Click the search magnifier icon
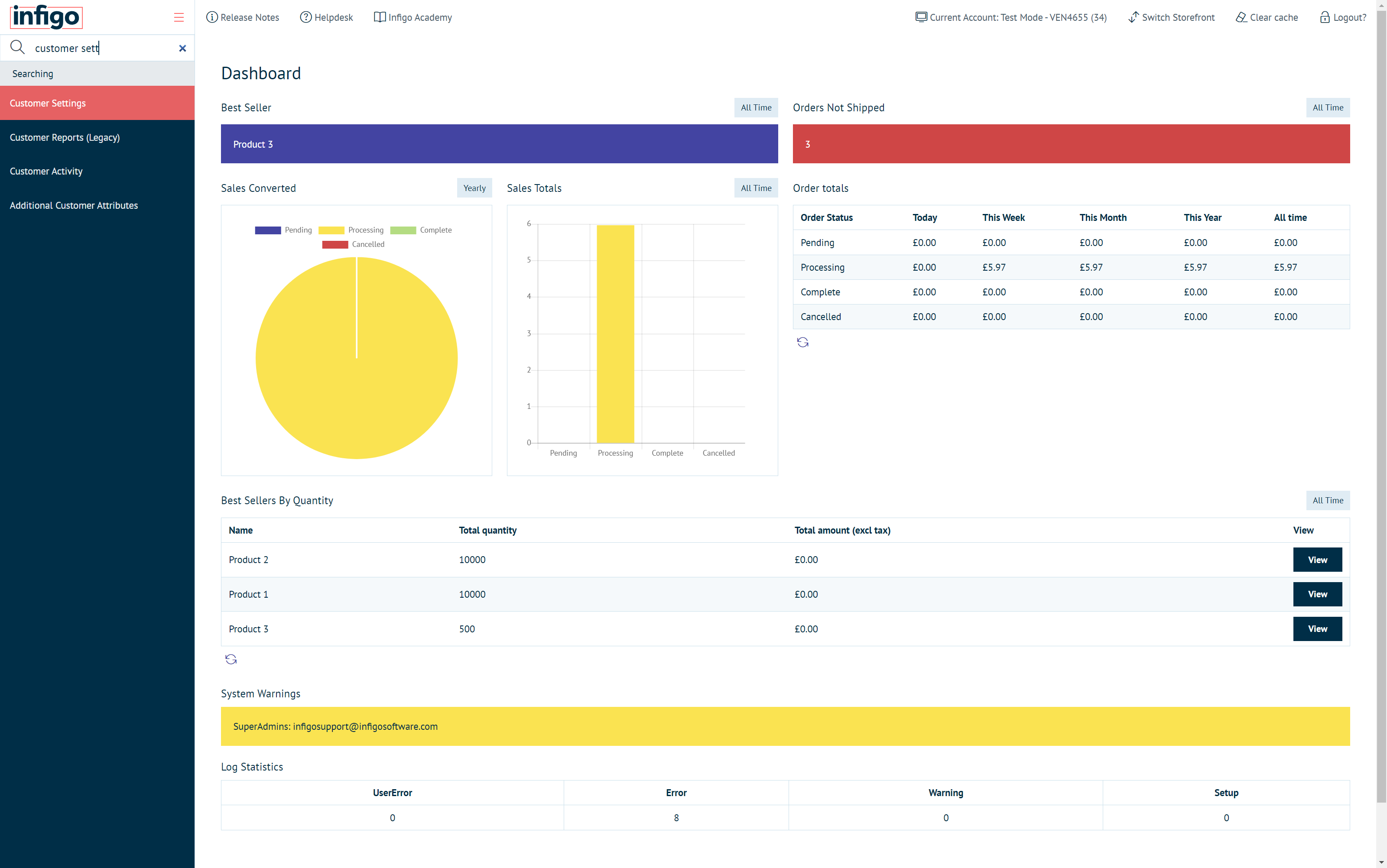Viewport: 1387px width, 868px height. [18, 47]
